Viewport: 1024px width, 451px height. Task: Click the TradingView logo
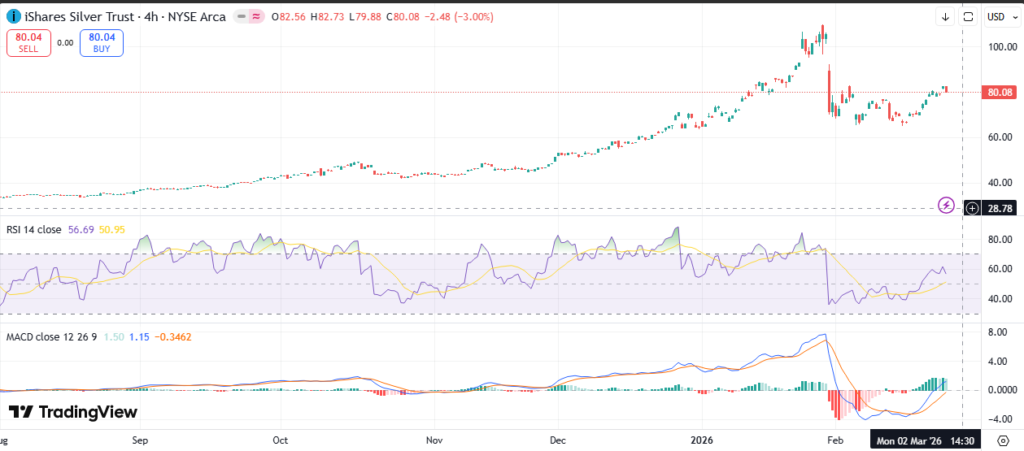[73, 412]
